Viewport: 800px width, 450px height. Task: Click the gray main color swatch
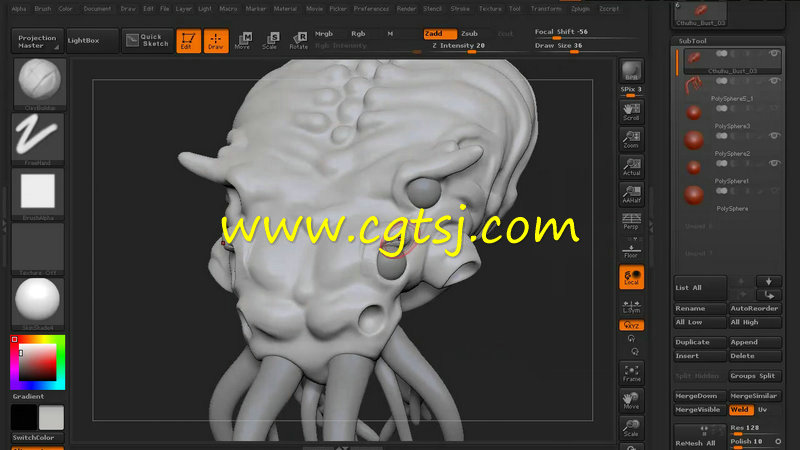51,417
